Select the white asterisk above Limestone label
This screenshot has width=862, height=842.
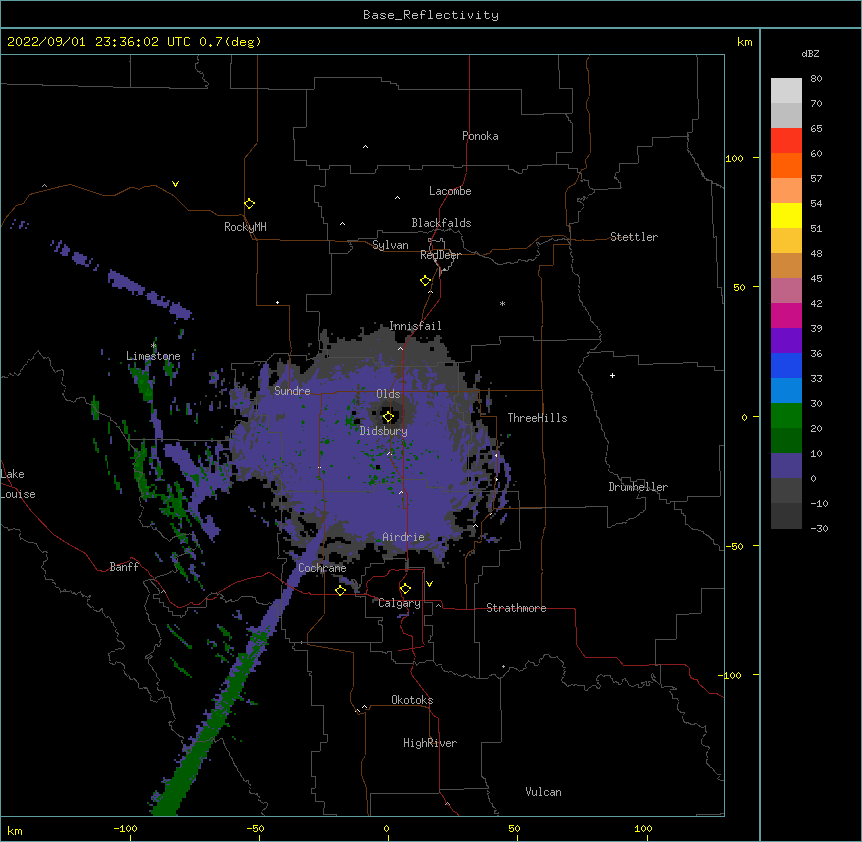click(154, 346)
